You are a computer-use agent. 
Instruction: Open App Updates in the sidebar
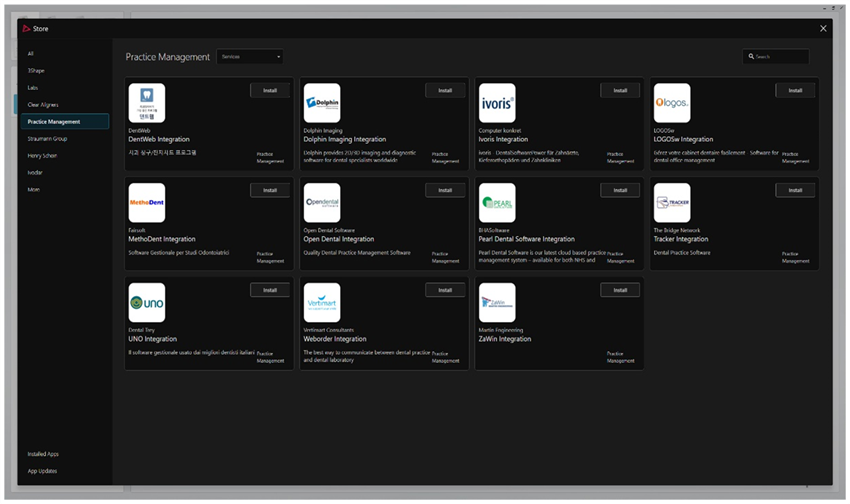tap(42, 471)
